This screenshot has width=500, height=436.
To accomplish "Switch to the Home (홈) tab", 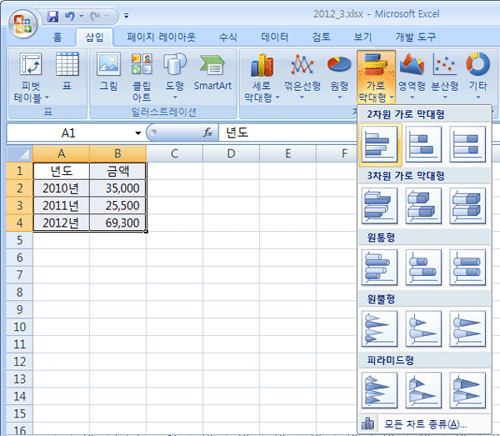I will click(x=57, y=37).
